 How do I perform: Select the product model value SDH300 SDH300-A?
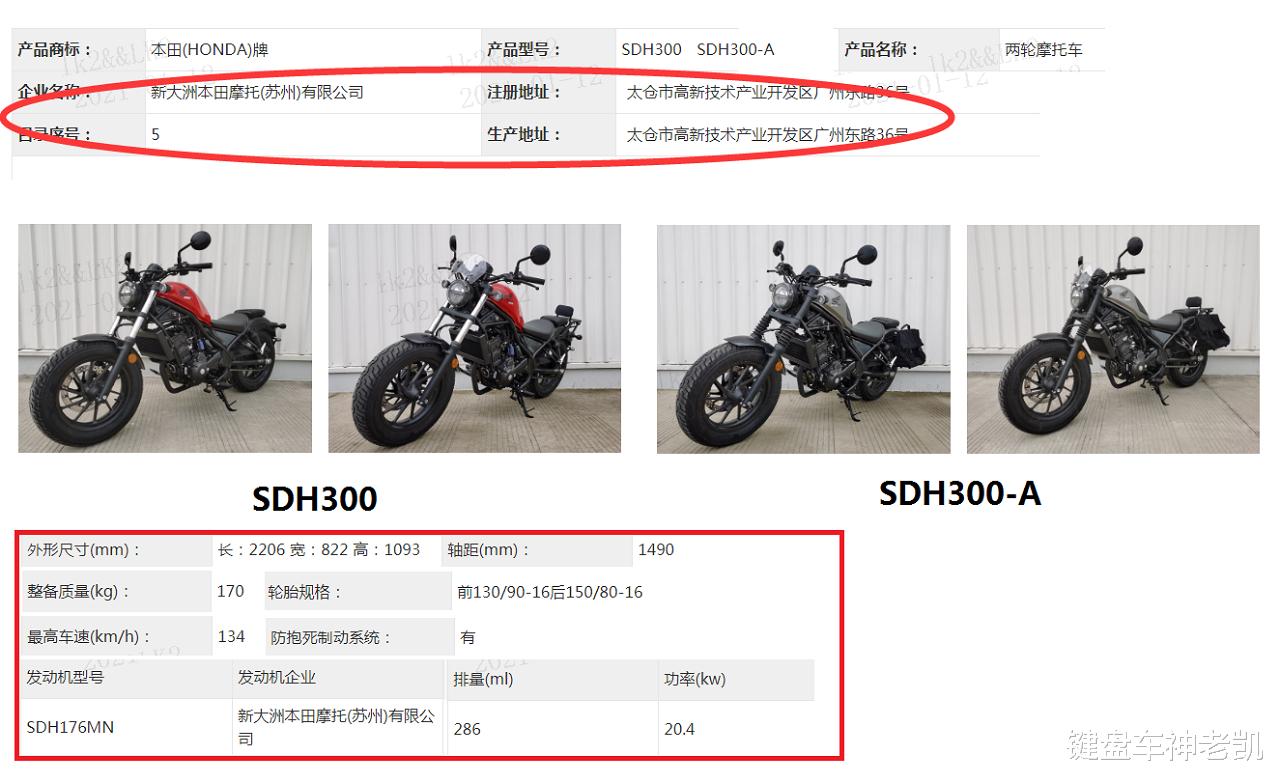[698, 49]
